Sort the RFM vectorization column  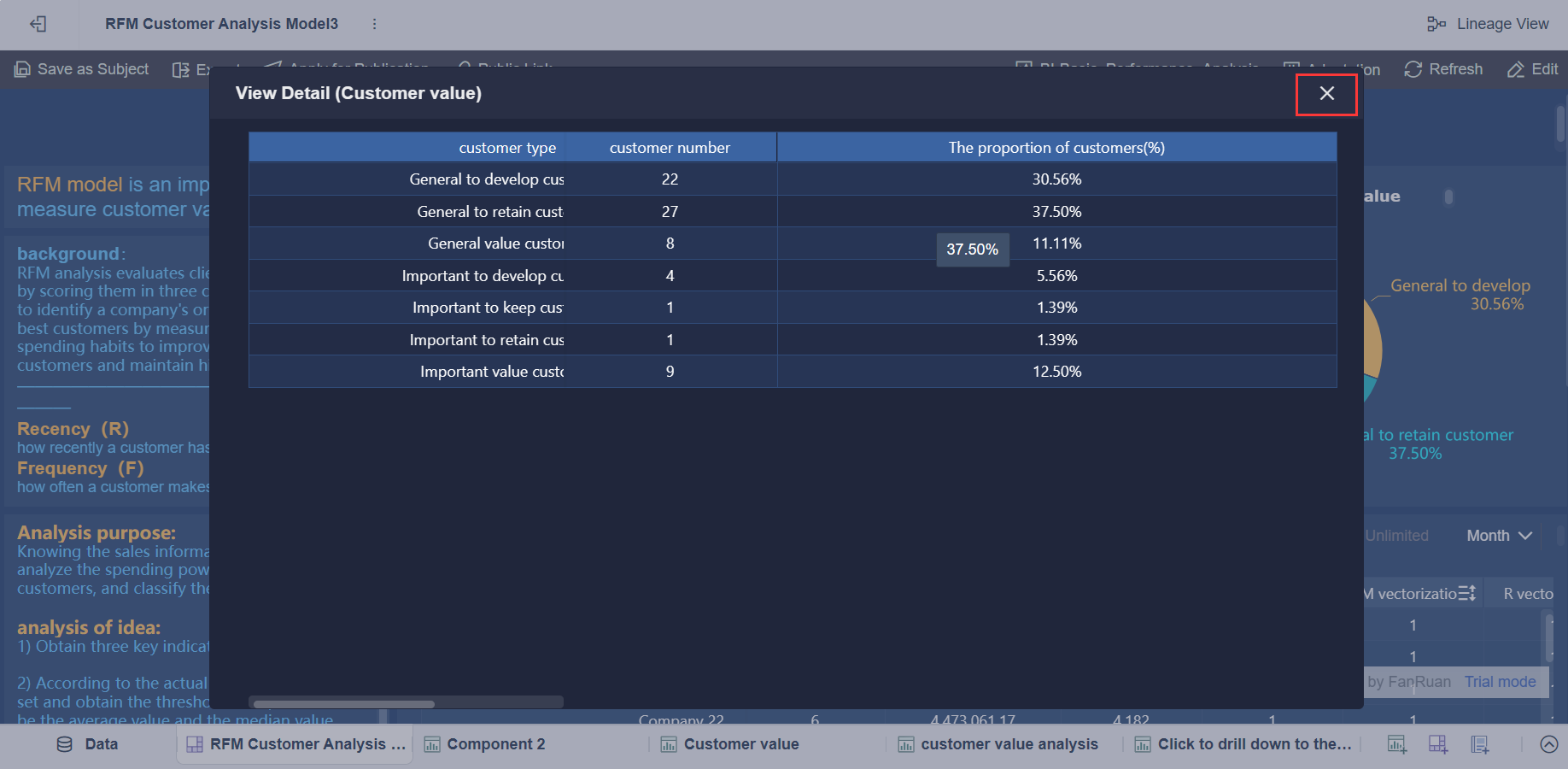1467,593
